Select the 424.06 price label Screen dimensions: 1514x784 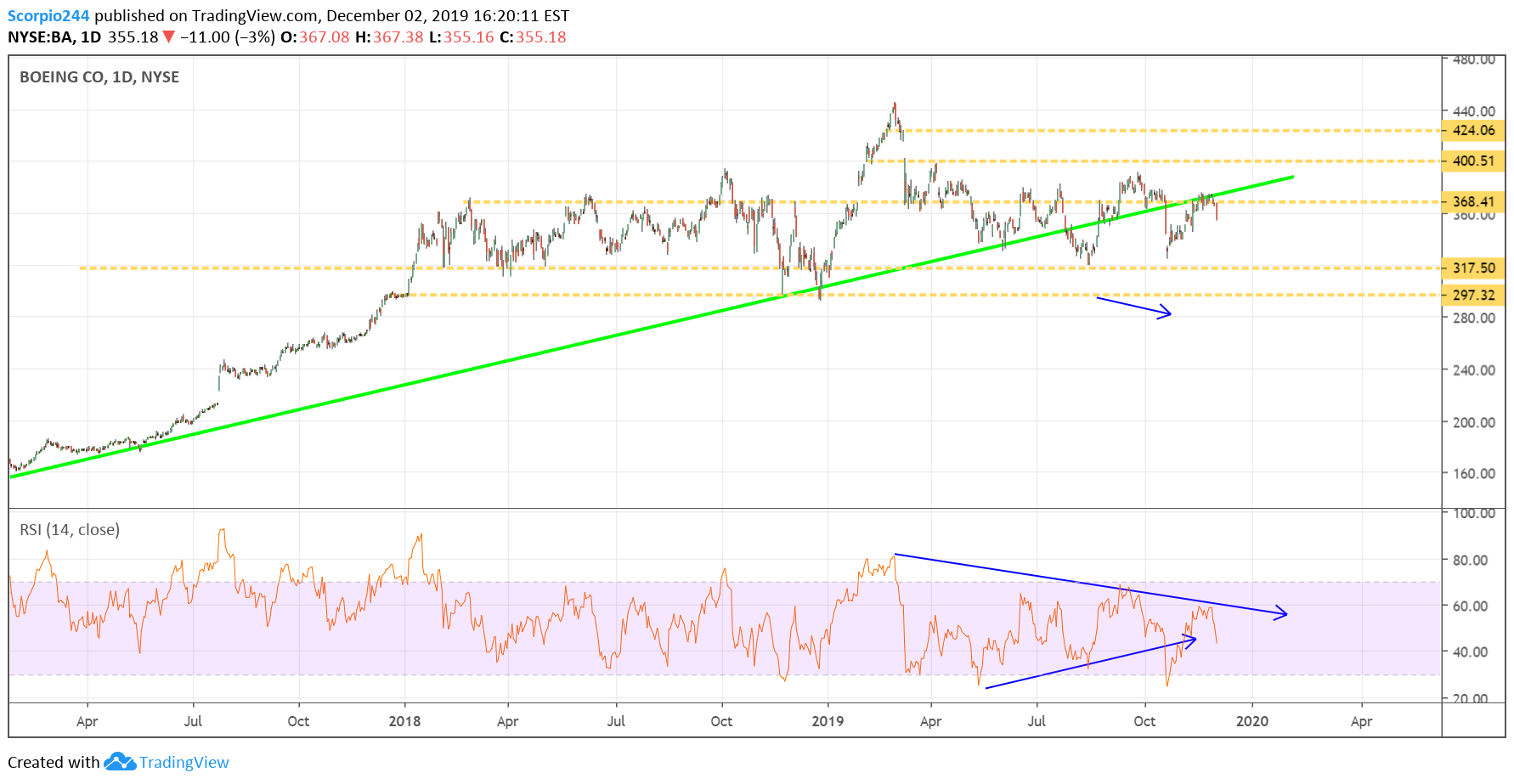click(x=1473, y=130)
